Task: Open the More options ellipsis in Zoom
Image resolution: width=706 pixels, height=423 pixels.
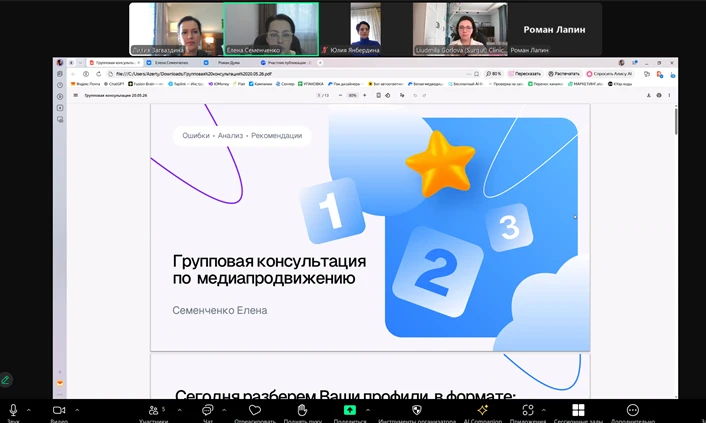Action: (633, 410)
